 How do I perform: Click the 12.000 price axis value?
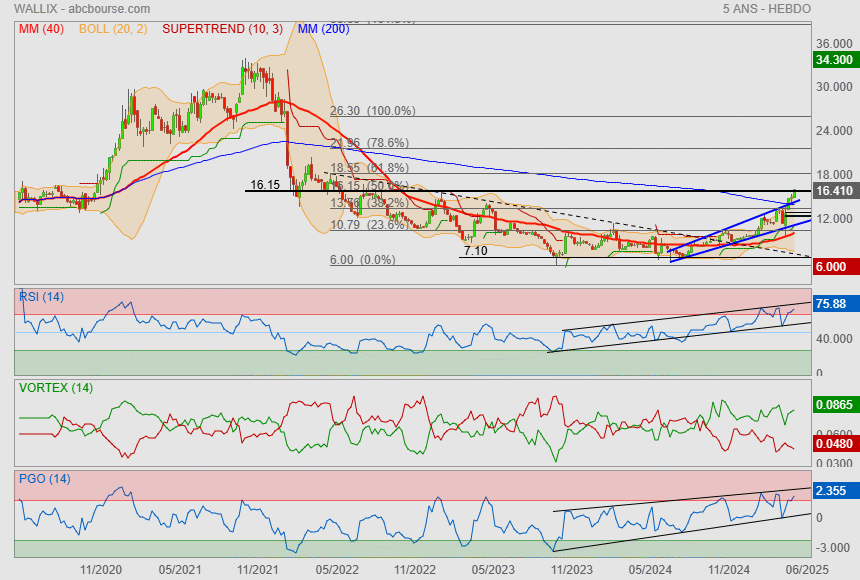pos(834,218)
